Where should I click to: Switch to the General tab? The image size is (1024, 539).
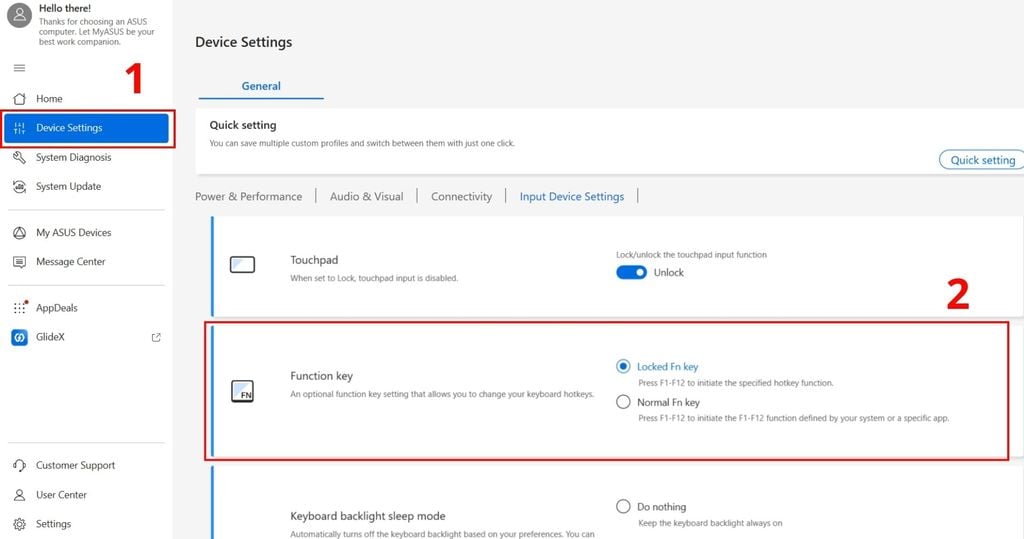pyautogui.click(x=261, y=86)
